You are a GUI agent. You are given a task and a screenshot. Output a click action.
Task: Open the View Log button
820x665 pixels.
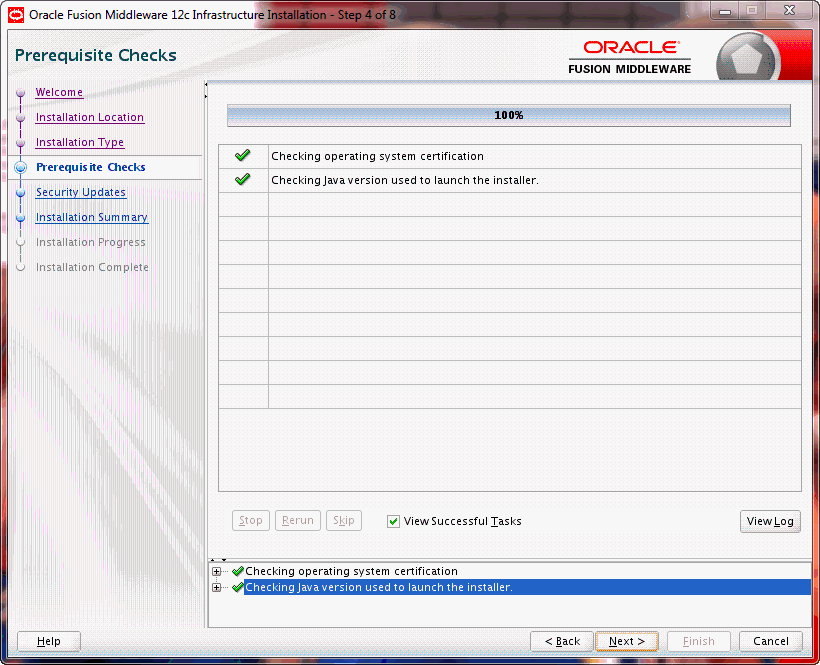click(770, 521)
